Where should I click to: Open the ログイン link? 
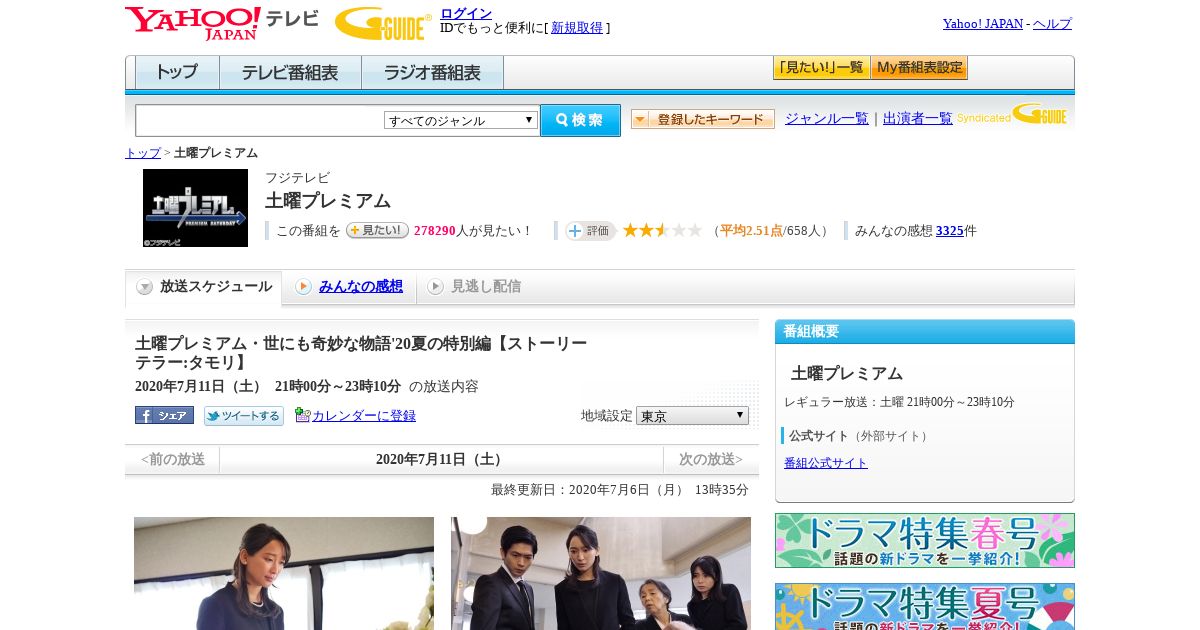click(466, 13)
